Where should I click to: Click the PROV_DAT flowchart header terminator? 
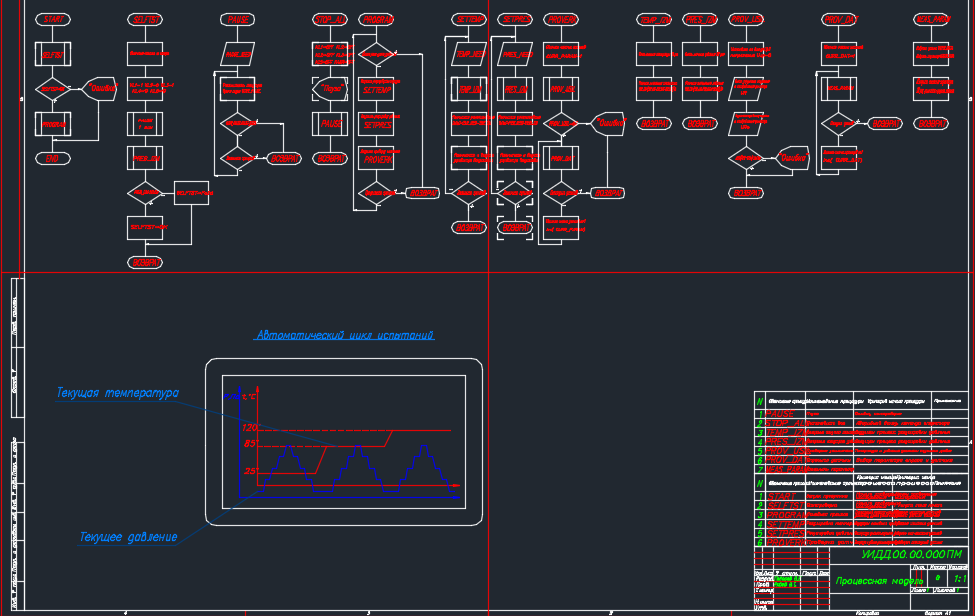coord(840,19)
